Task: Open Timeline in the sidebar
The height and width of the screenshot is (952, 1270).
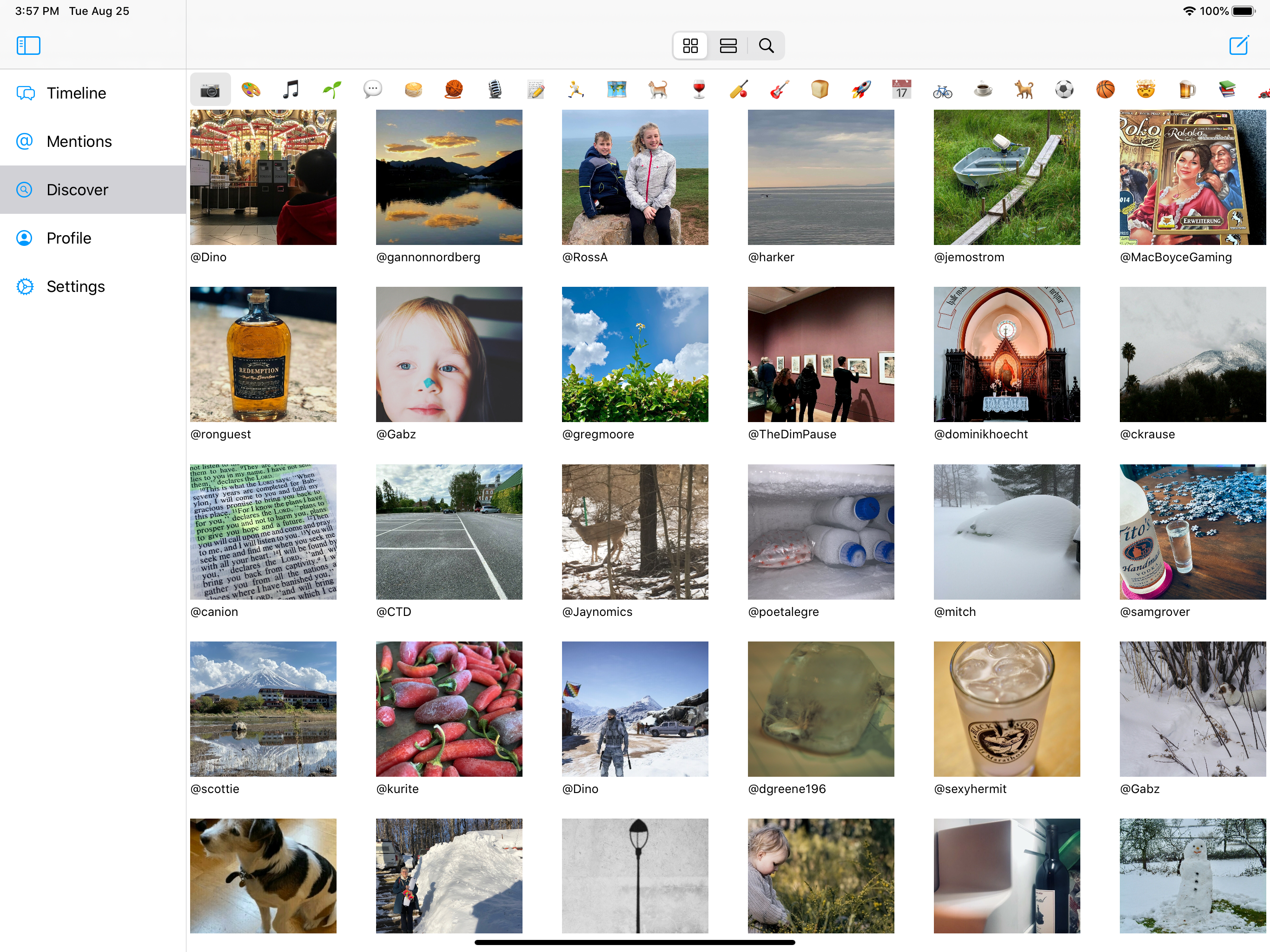Action: pyautogui.click(x=76, y=93)
